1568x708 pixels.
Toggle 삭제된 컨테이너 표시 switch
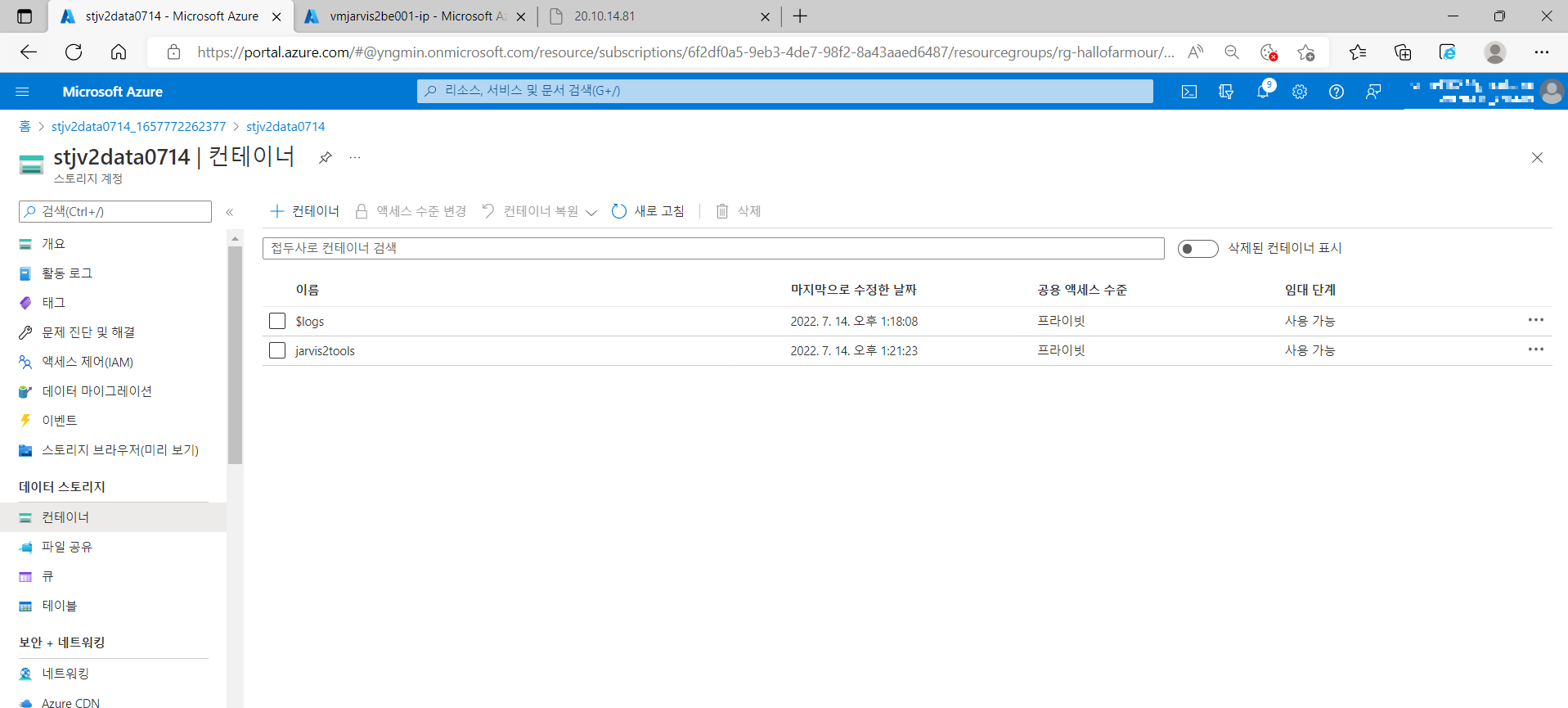point(1197,248)
